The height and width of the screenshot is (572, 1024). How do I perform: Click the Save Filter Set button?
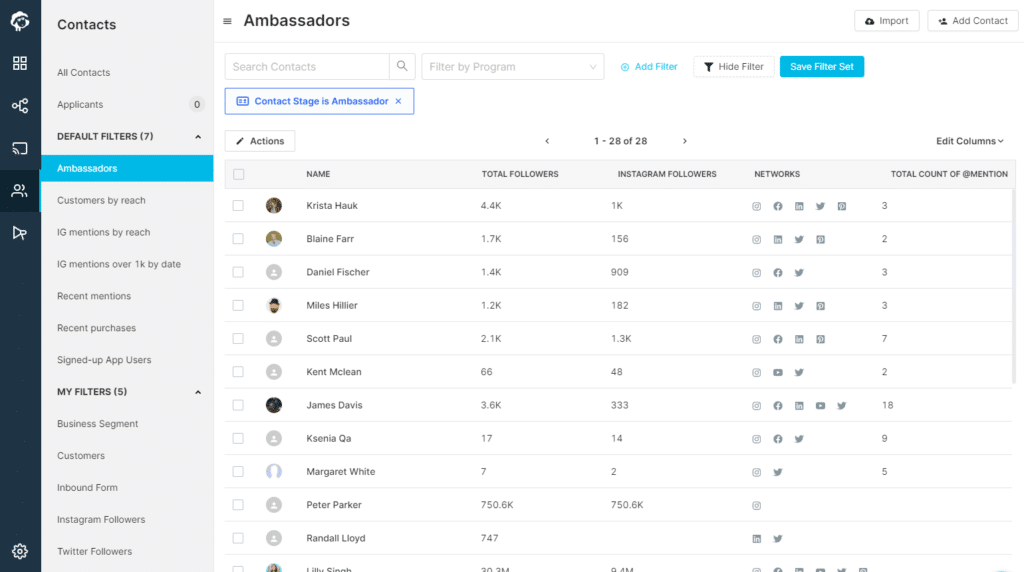point(821,67)
